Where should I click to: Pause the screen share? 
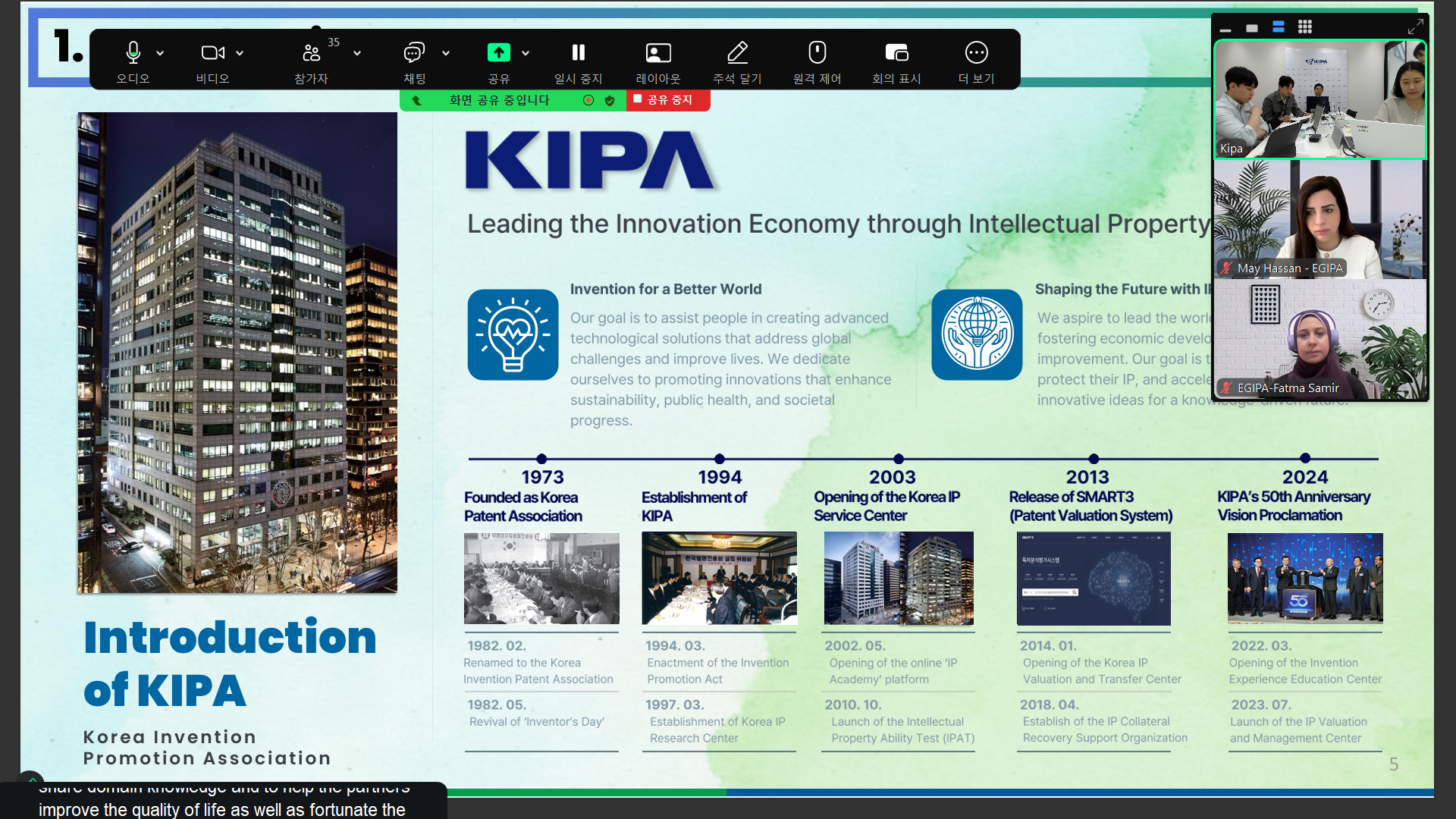point(578,52)
